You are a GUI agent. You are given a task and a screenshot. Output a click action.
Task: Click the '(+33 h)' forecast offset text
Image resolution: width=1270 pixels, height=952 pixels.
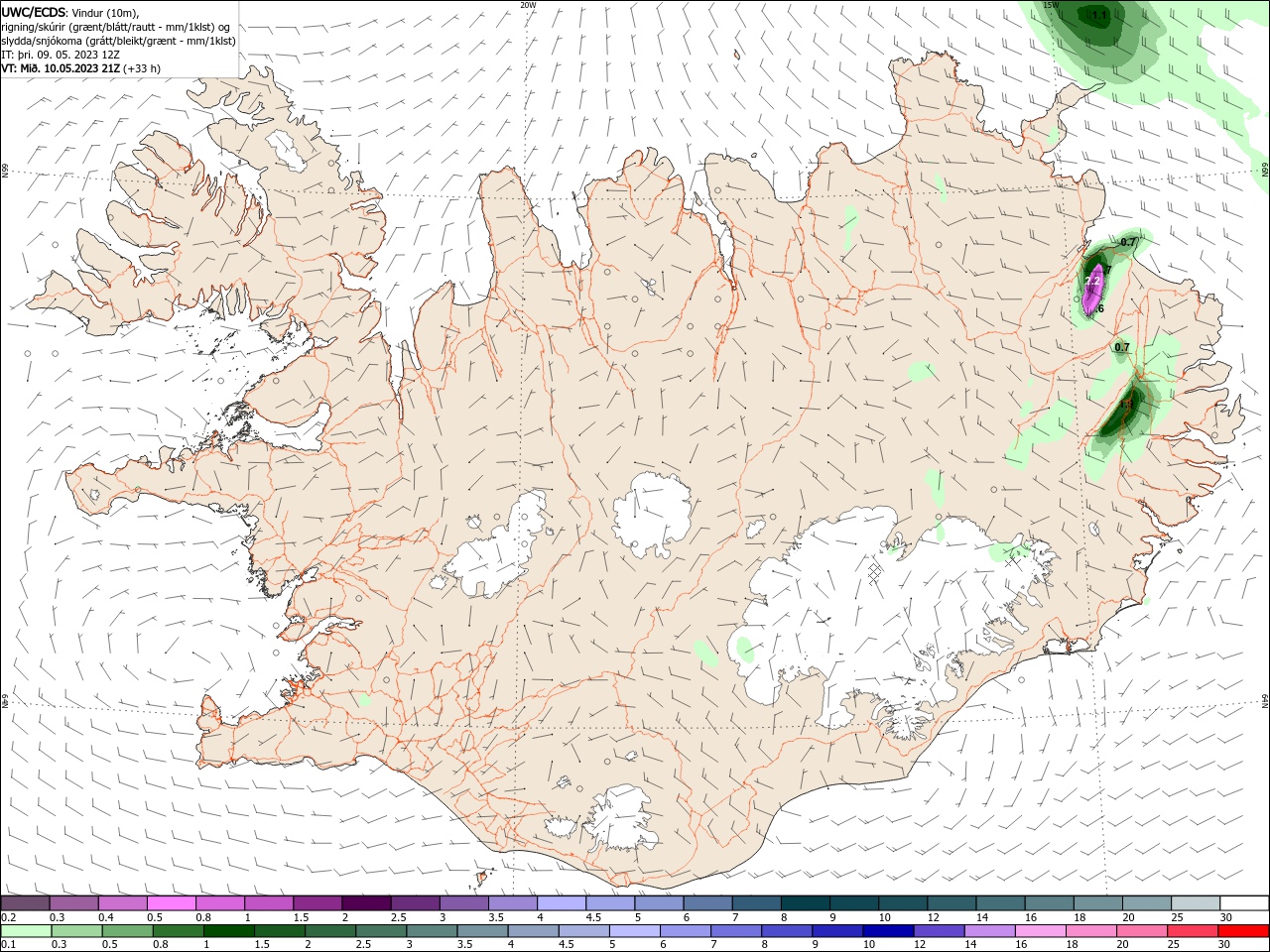point(142,68)
